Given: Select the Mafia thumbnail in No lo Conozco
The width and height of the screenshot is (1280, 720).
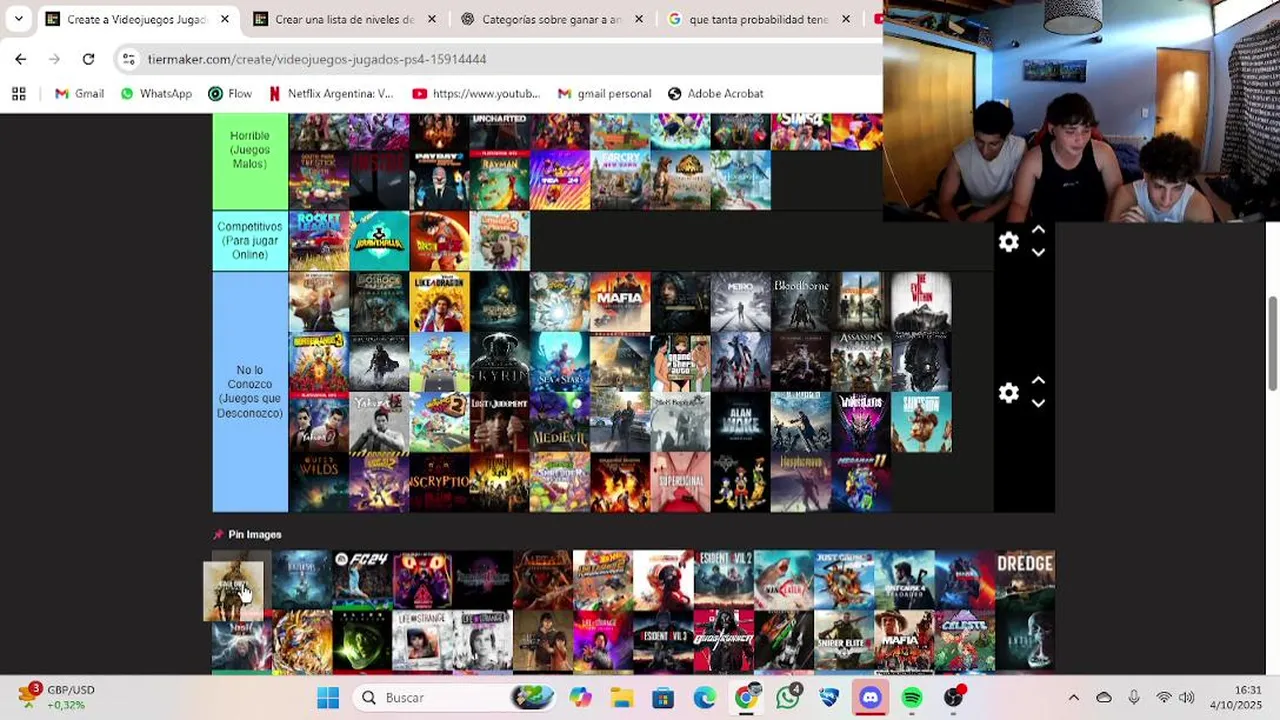Looking at the screenshot, I should [620, 302].
